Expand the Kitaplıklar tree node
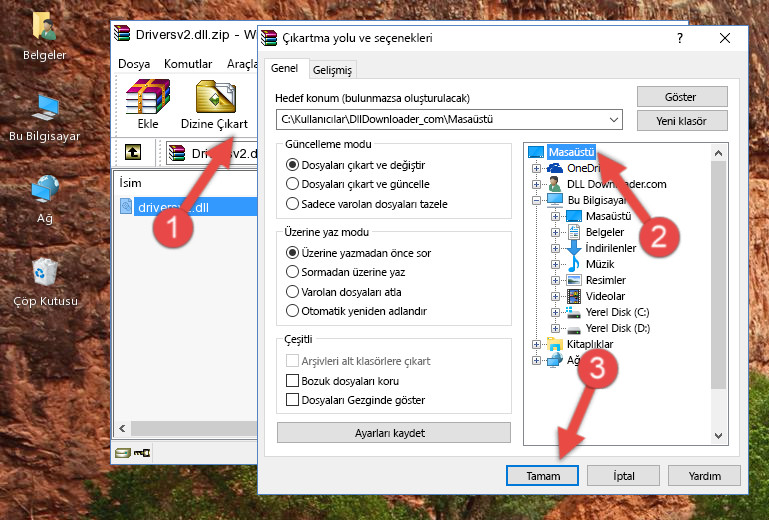 click(536, 344)
